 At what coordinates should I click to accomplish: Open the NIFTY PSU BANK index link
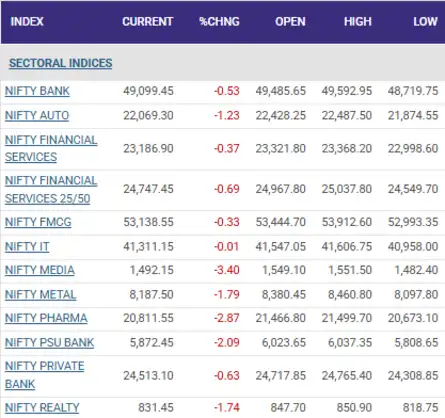[49, 343]
